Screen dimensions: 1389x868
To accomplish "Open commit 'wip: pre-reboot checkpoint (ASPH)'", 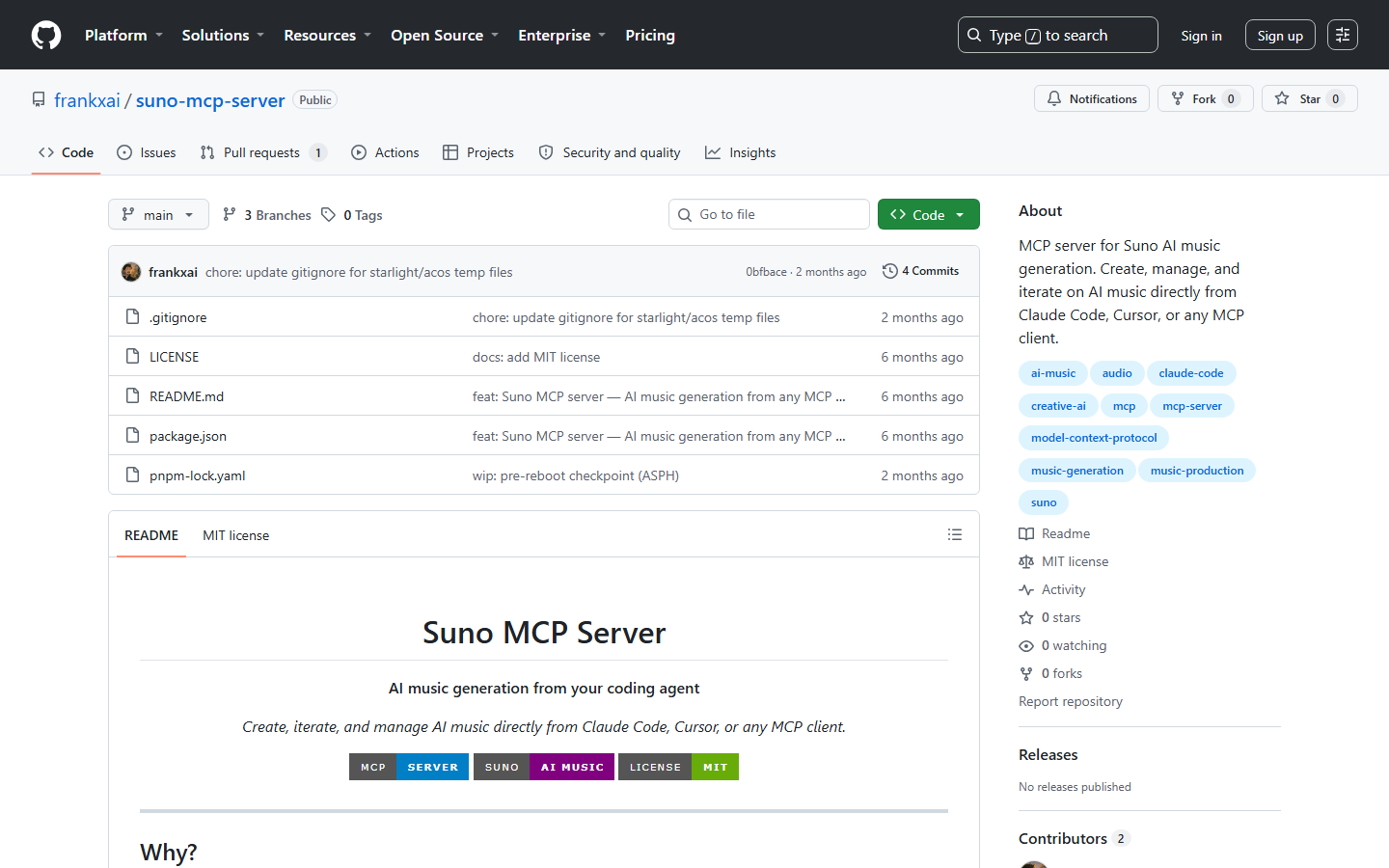I will 576,475.
